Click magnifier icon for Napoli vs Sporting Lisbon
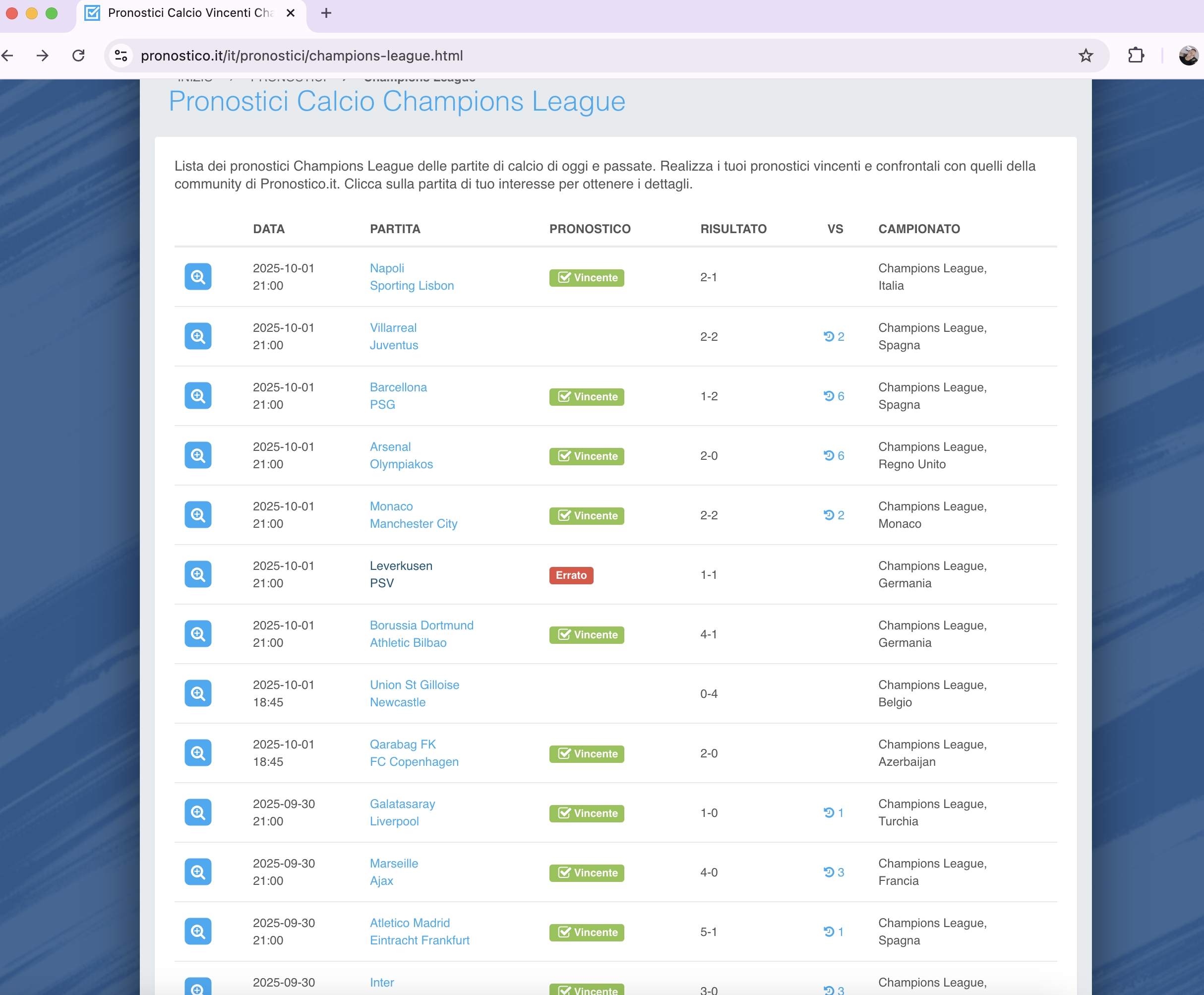This screenshot has width=1204, height=995. [x=198, y=277]
